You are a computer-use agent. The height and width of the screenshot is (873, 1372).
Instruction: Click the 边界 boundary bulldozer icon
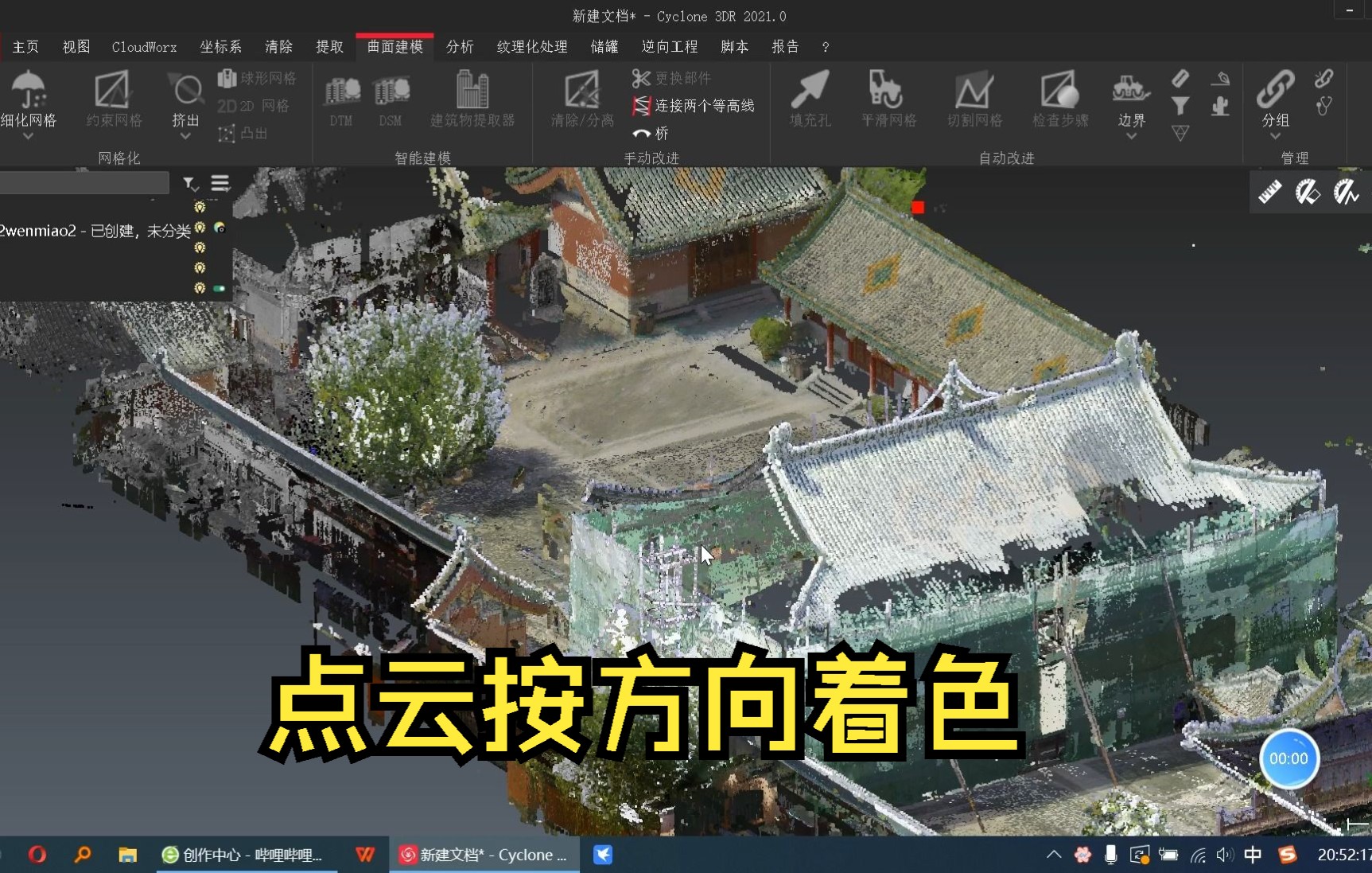(x=1130, y=89)
